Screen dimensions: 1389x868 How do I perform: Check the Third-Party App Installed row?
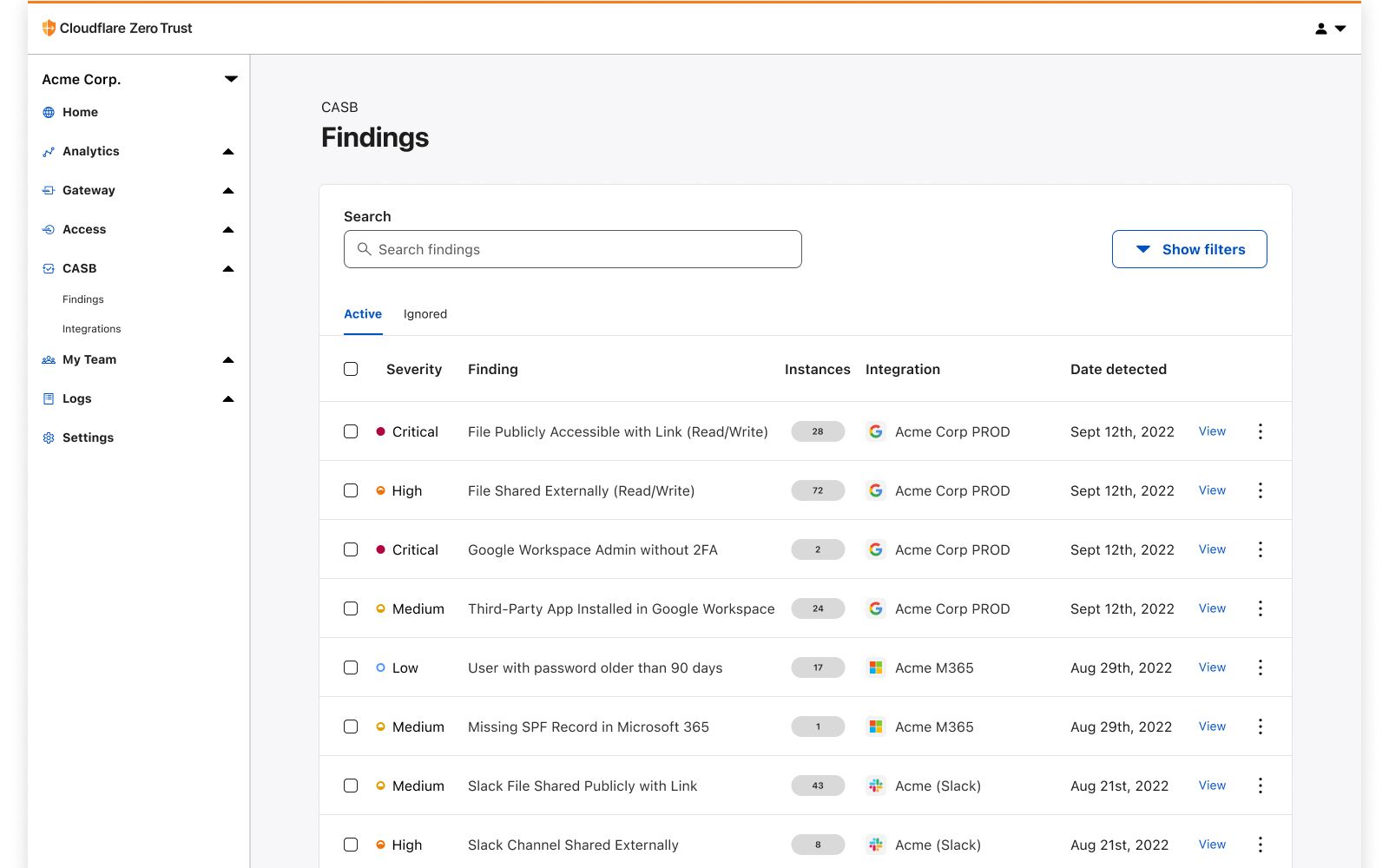351,608
